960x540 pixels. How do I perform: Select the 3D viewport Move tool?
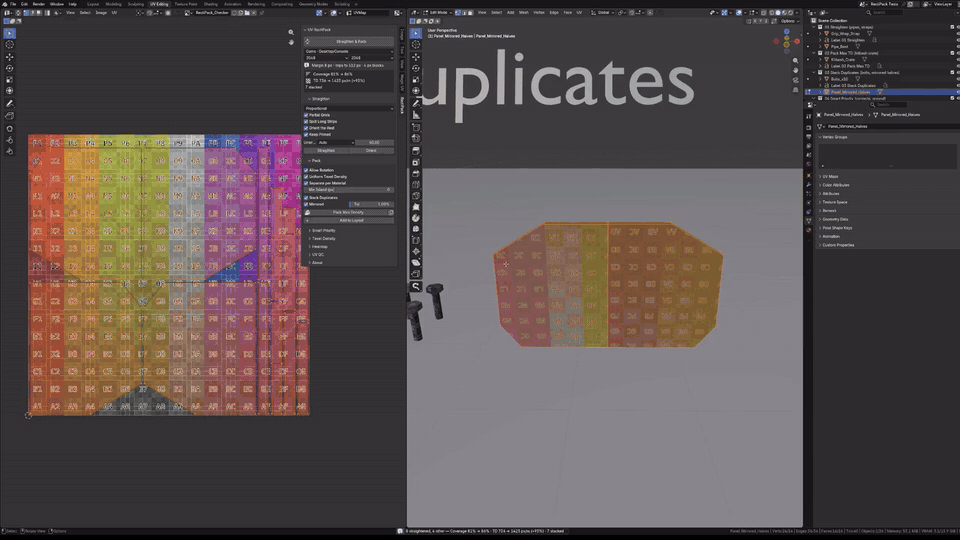coord(416,56)
